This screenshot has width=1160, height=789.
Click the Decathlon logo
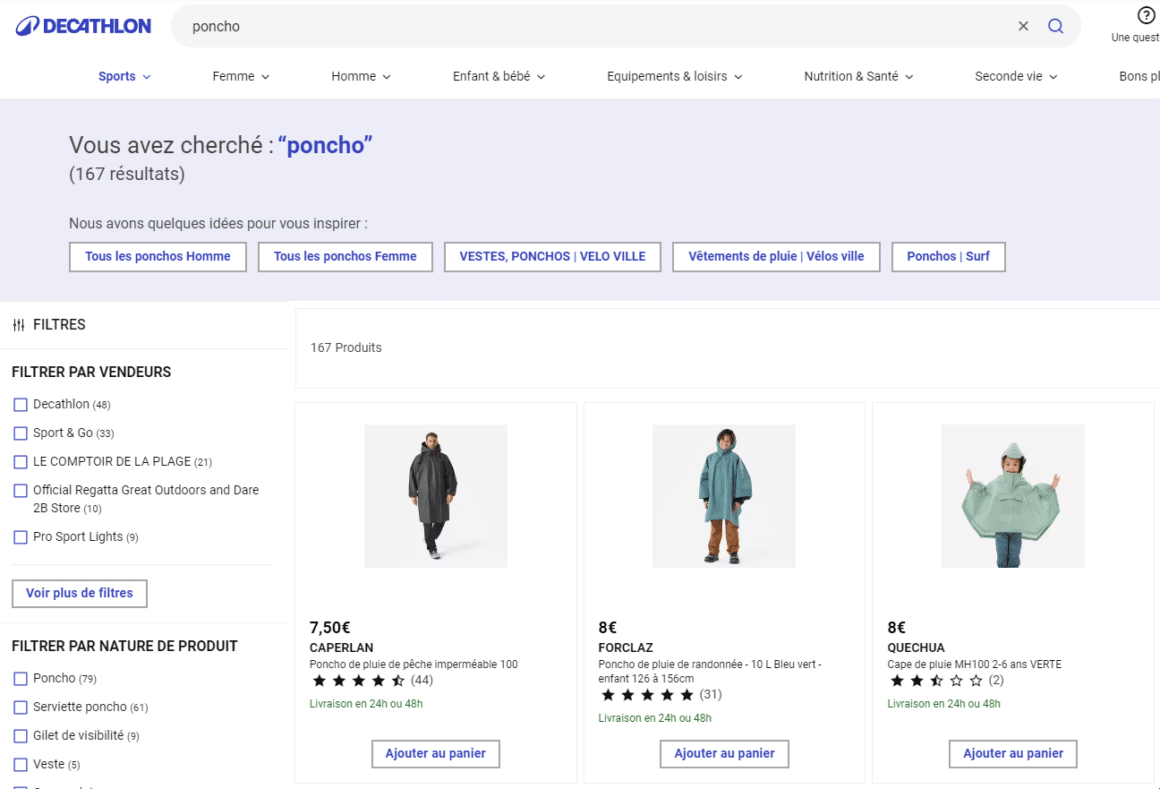coord(84,26)
